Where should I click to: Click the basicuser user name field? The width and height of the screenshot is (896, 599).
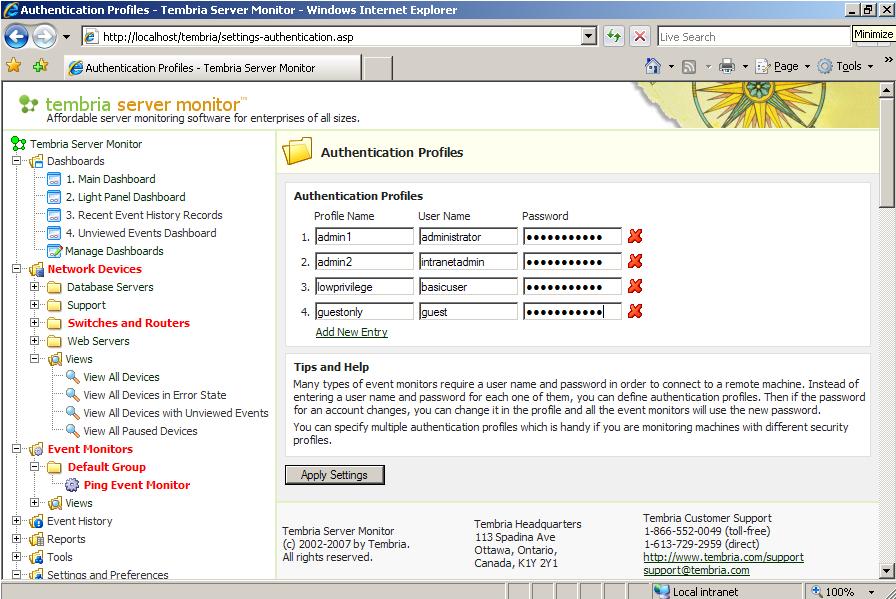click(468, 287)
